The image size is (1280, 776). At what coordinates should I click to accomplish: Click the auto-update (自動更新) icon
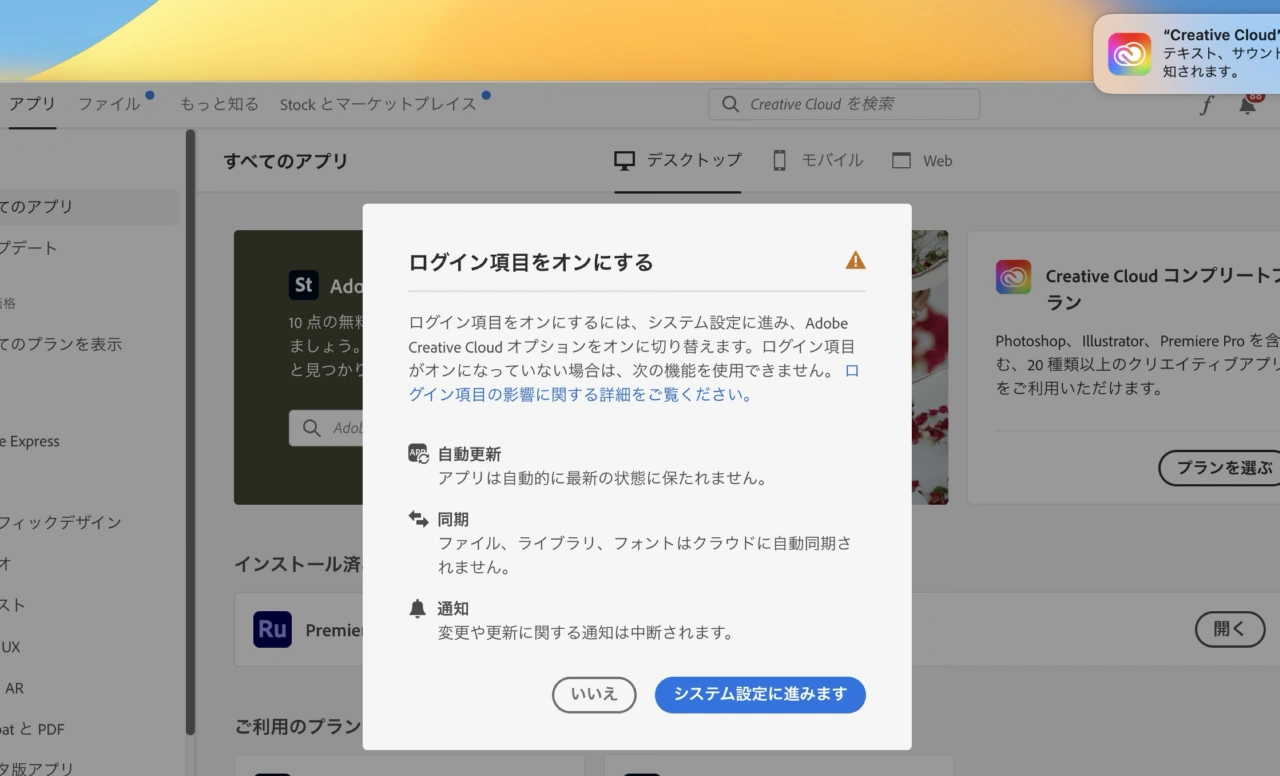coord(418,453)
